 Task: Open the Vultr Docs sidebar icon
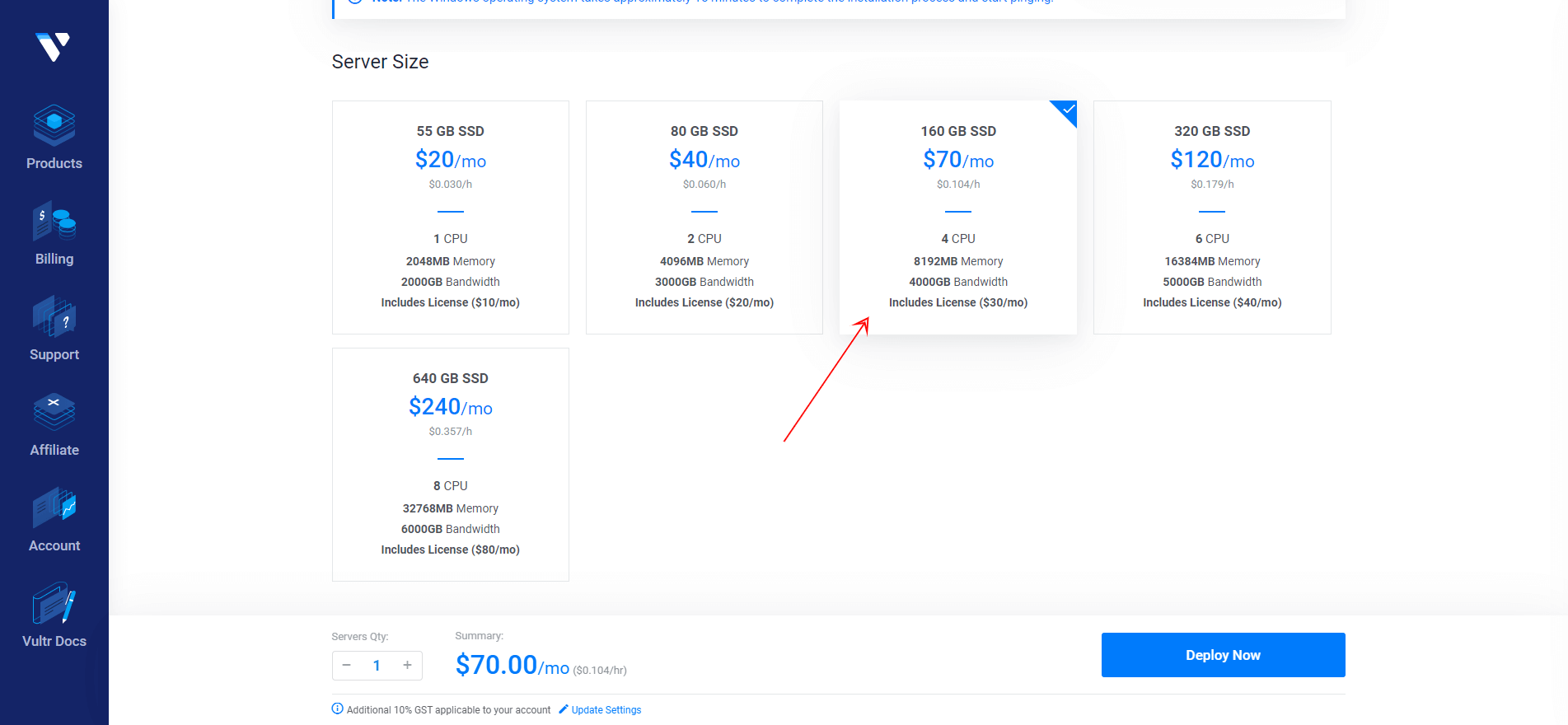click(54, 603)
